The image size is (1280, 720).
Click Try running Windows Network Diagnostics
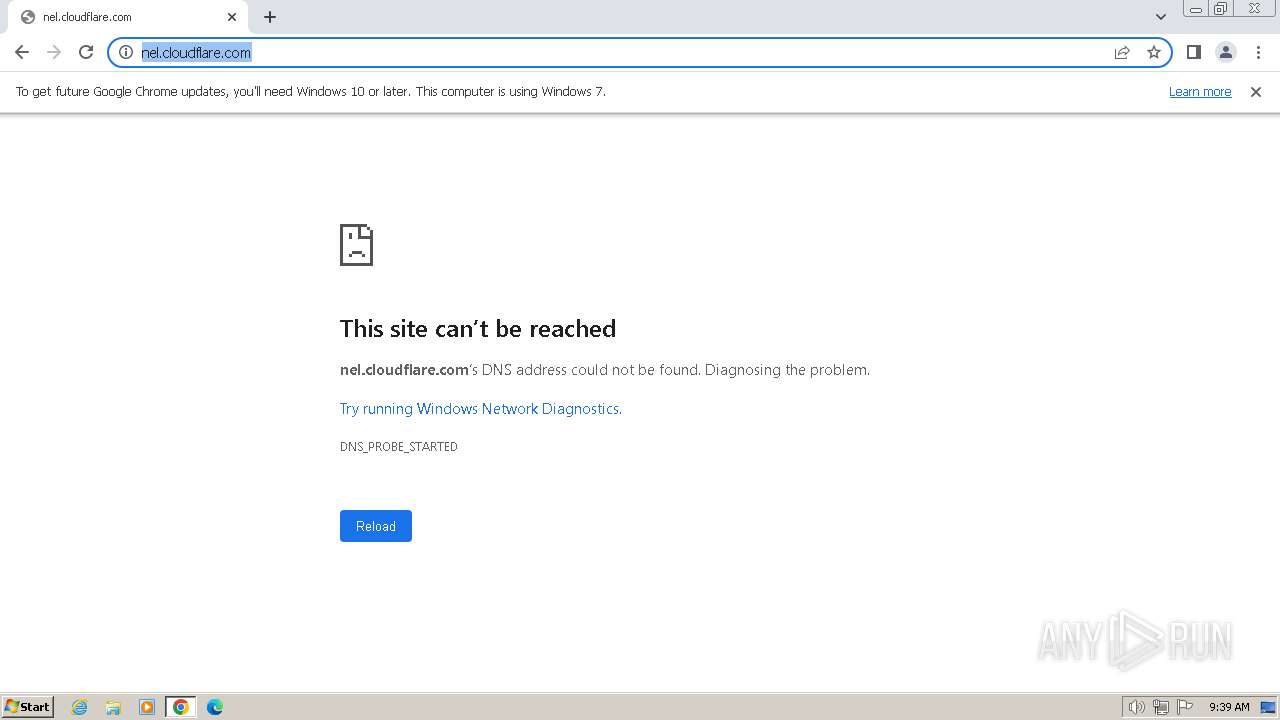pos(480,408)
